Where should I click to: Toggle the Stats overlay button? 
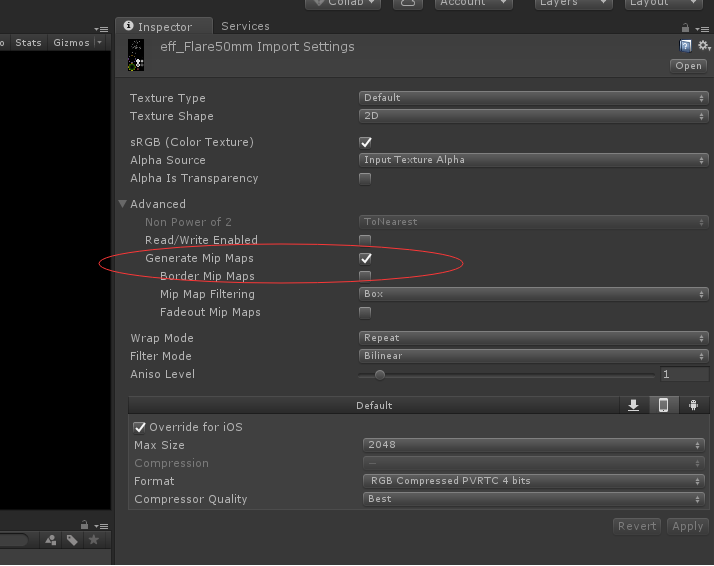point(28,43)
